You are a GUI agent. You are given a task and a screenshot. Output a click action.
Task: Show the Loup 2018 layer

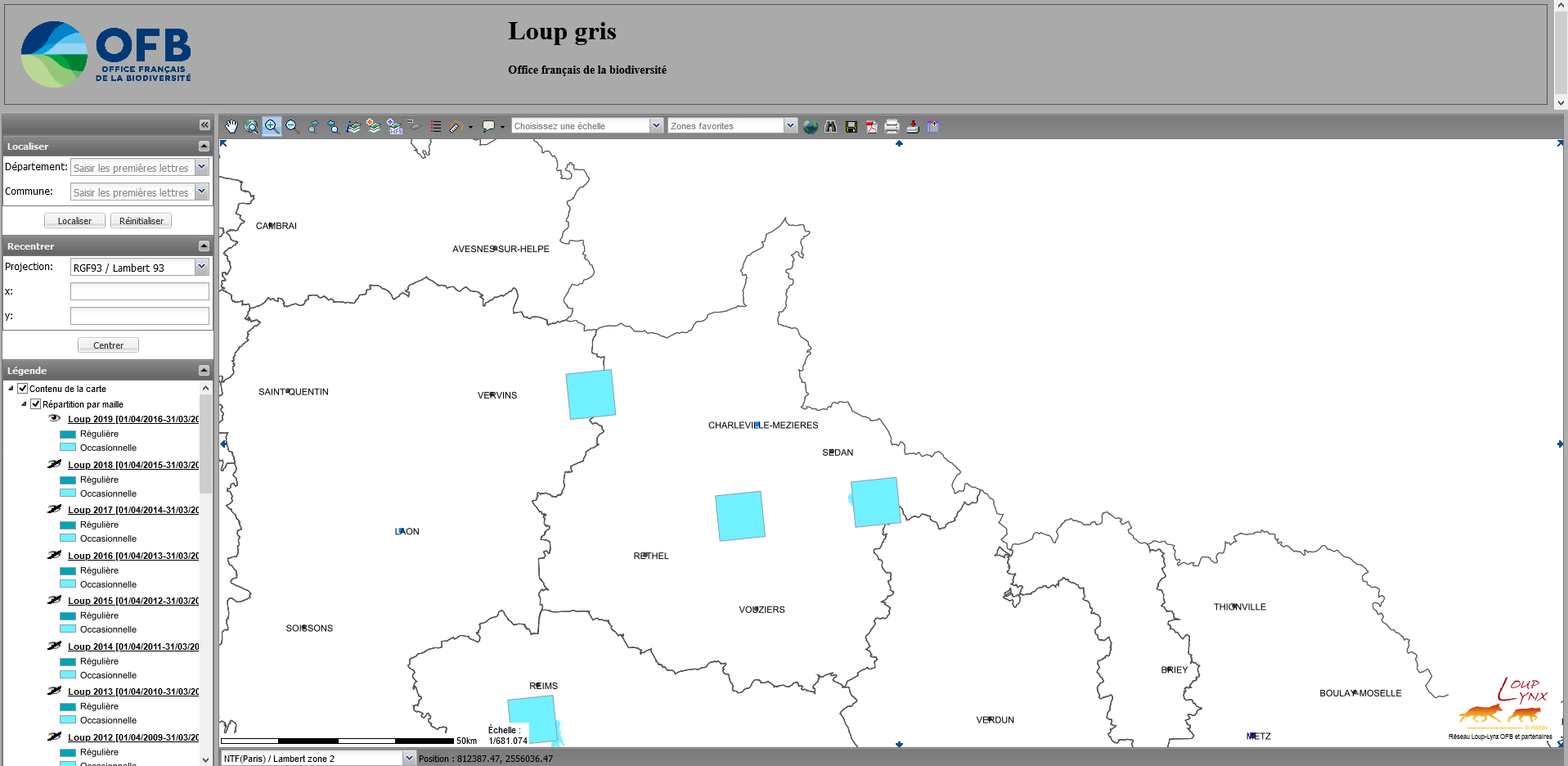(55, 464)
